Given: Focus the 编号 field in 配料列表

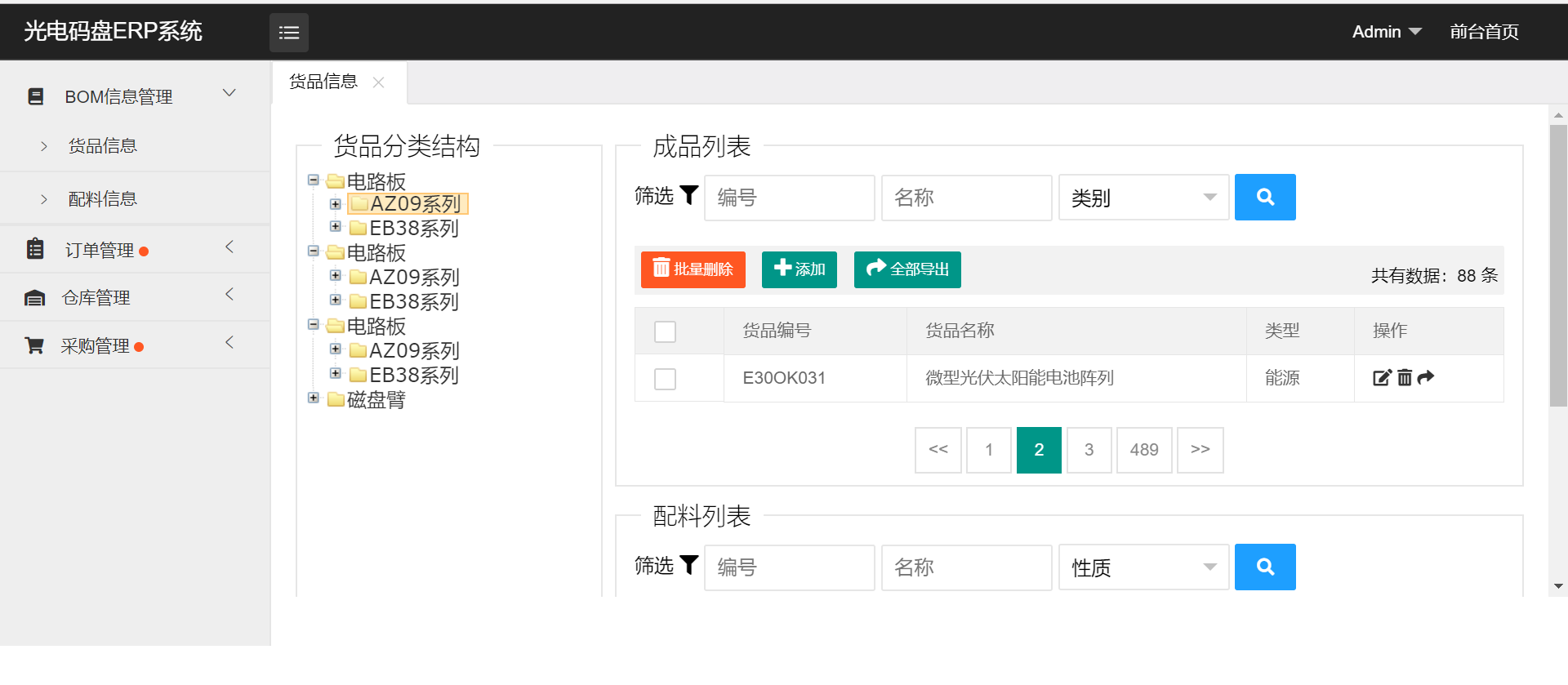Looking at the screenshot, I should [x=790, y=567].
